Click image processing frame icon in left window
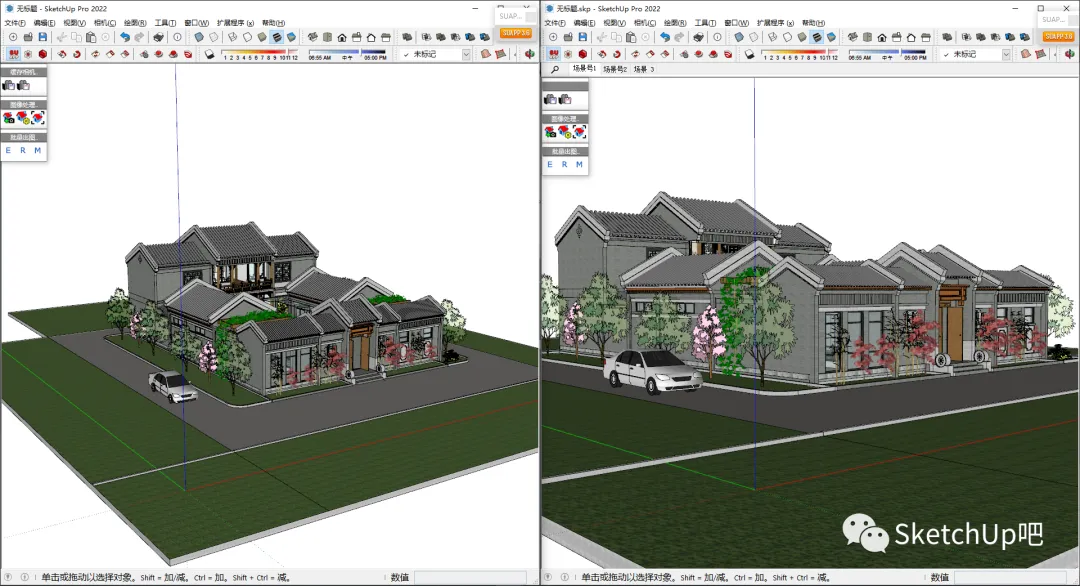 (37, 118)
